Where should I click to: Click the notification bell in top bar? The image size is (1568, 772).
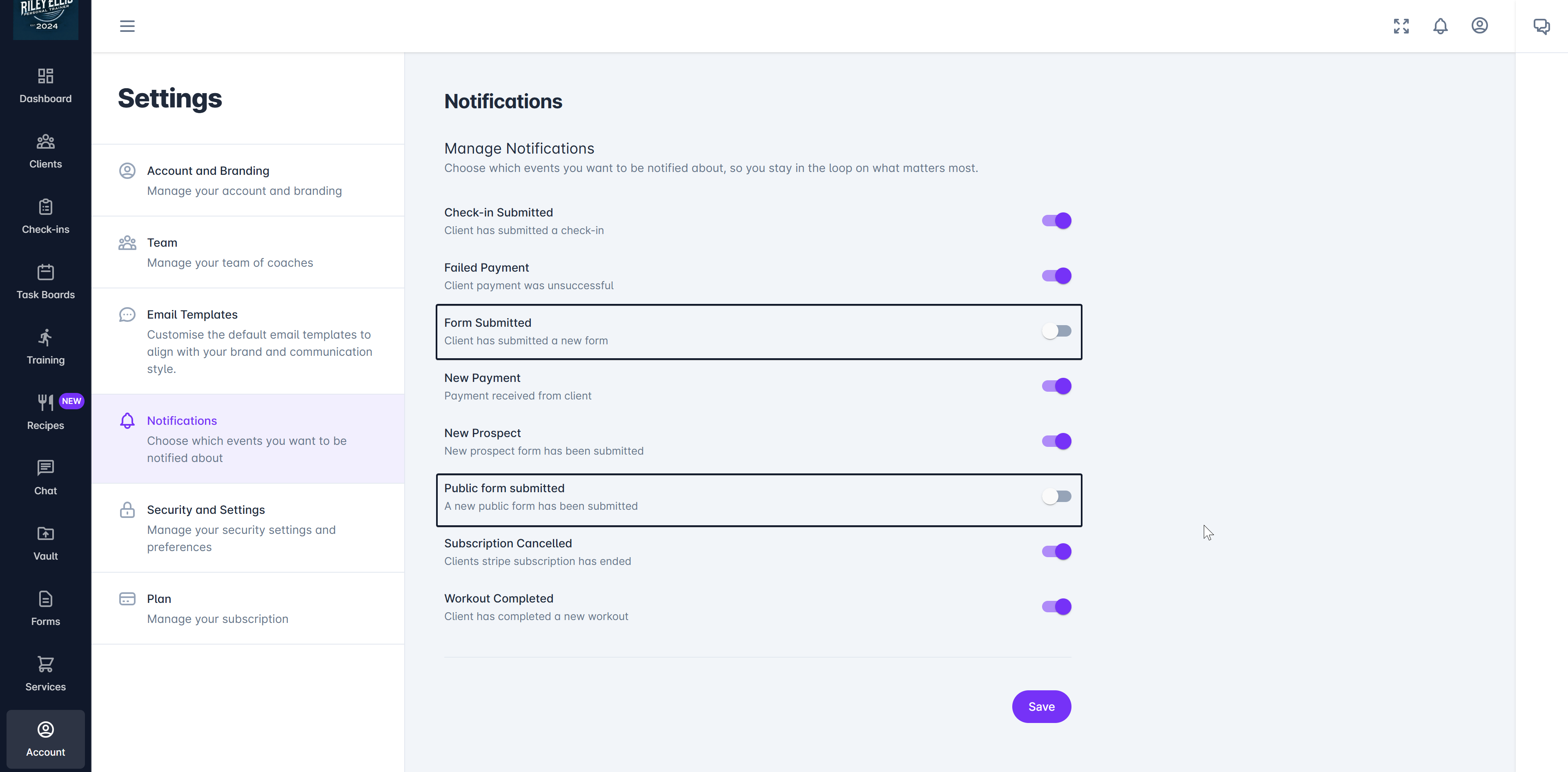tap(1440, 26)
